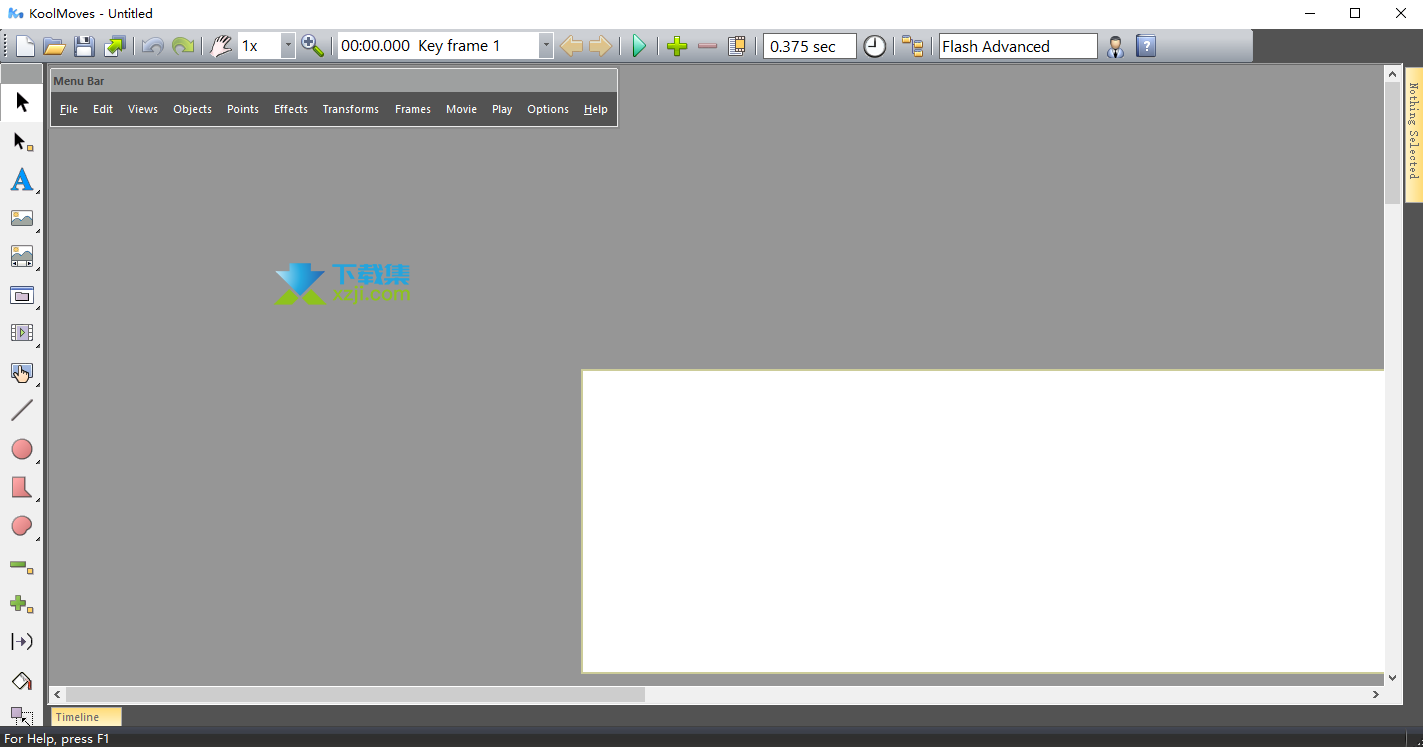The image size is (1423, 747).
Task: Click the hand pan tool icon
Action: [x=221, y=46]
